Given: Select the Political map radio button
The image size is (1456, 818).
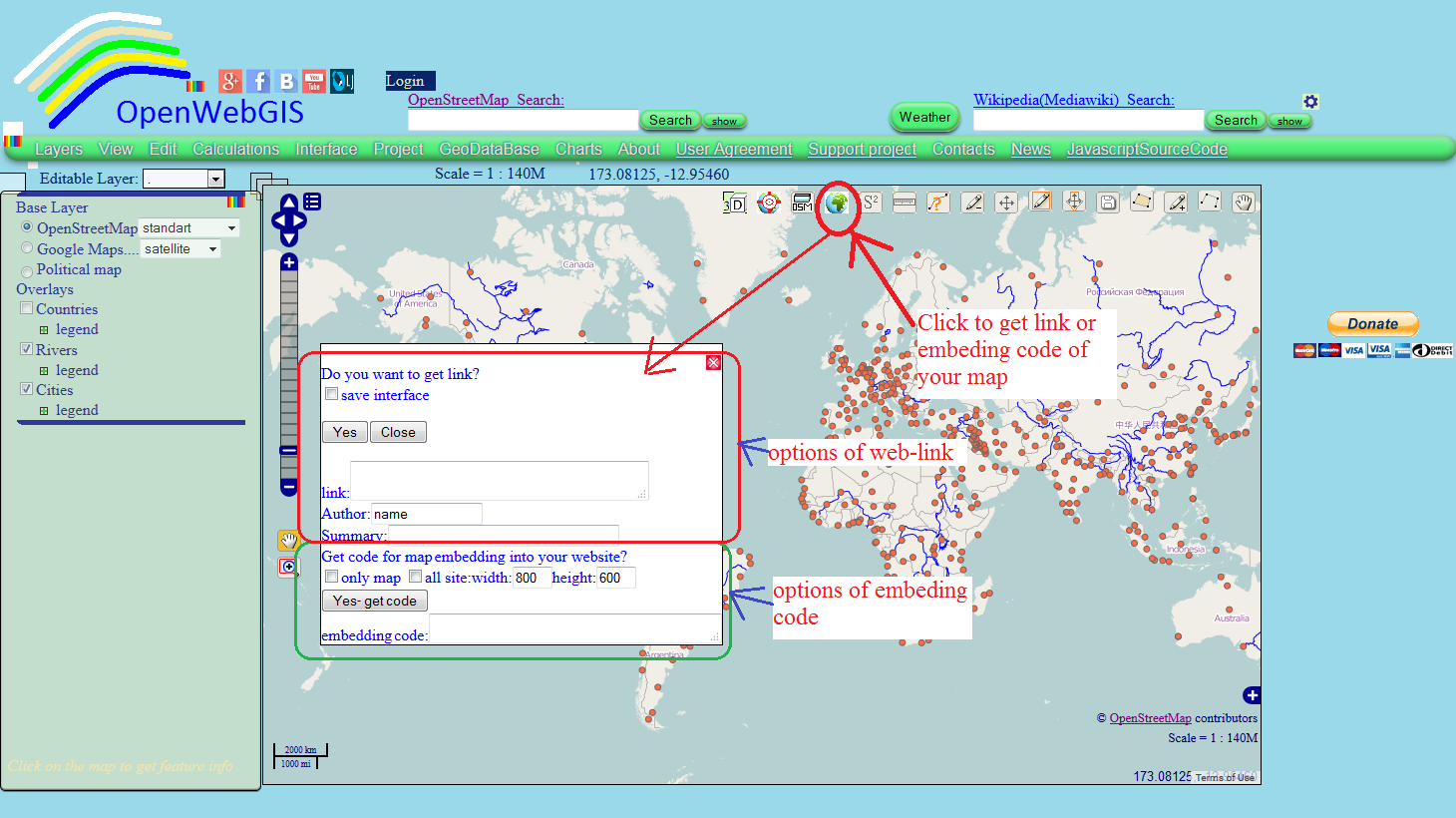Looking at the screenshot, I should (x=26, y=269).
